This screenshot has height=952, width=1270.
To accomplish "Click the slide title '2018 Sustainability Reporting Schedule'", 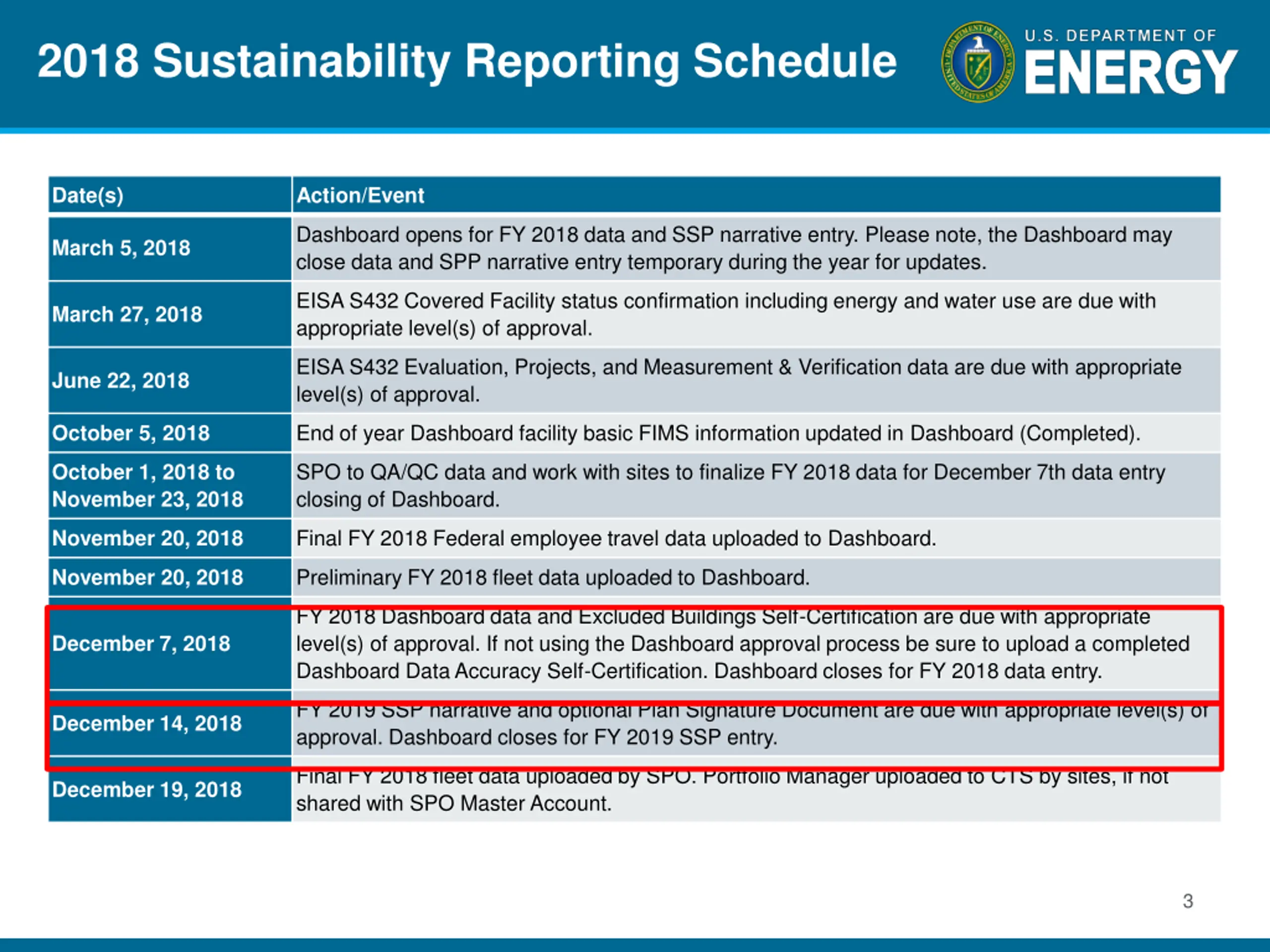I will point(467,61).
